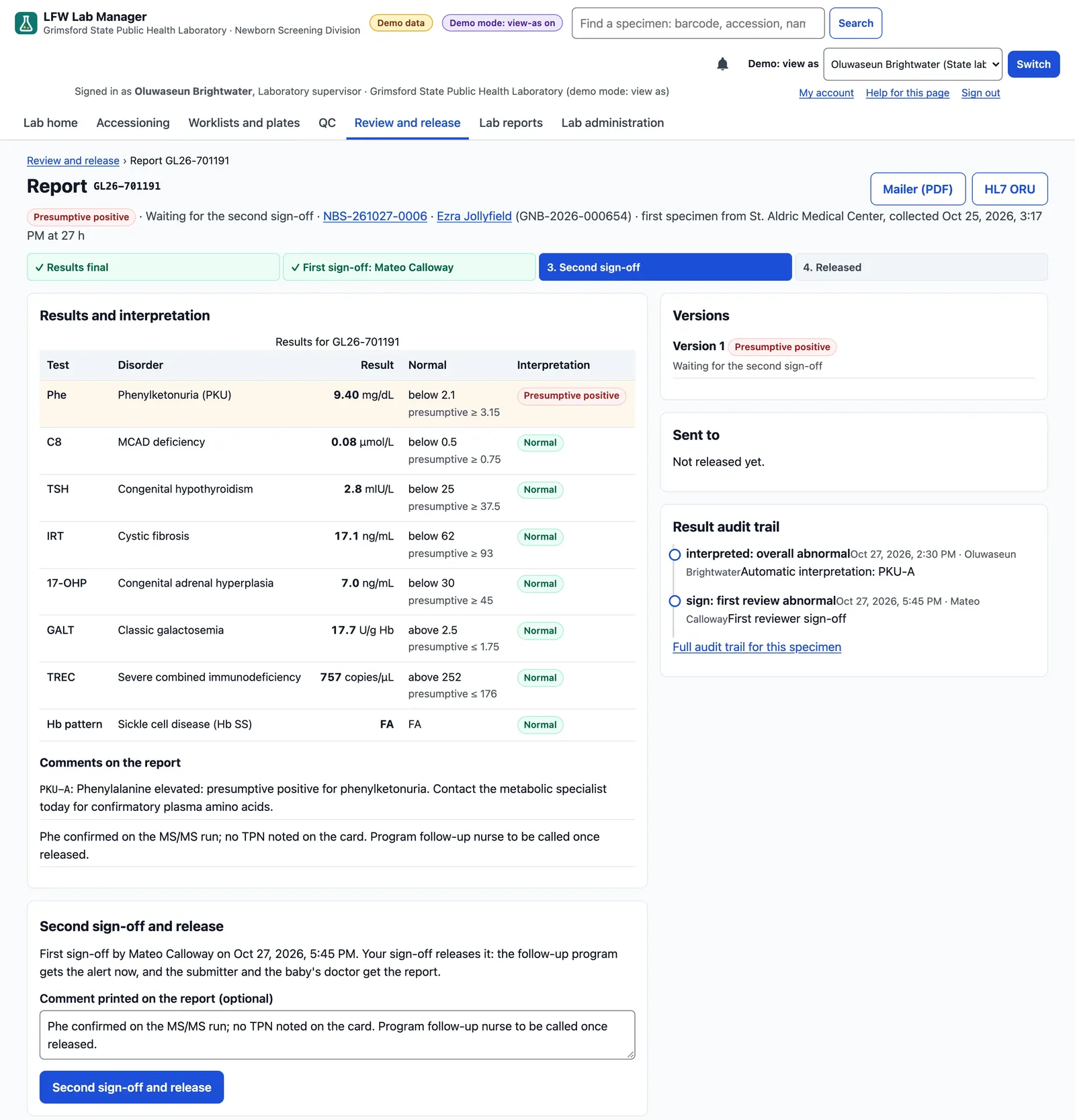
Task: Select the Review and release tab
Action: (x=407, y=123)
